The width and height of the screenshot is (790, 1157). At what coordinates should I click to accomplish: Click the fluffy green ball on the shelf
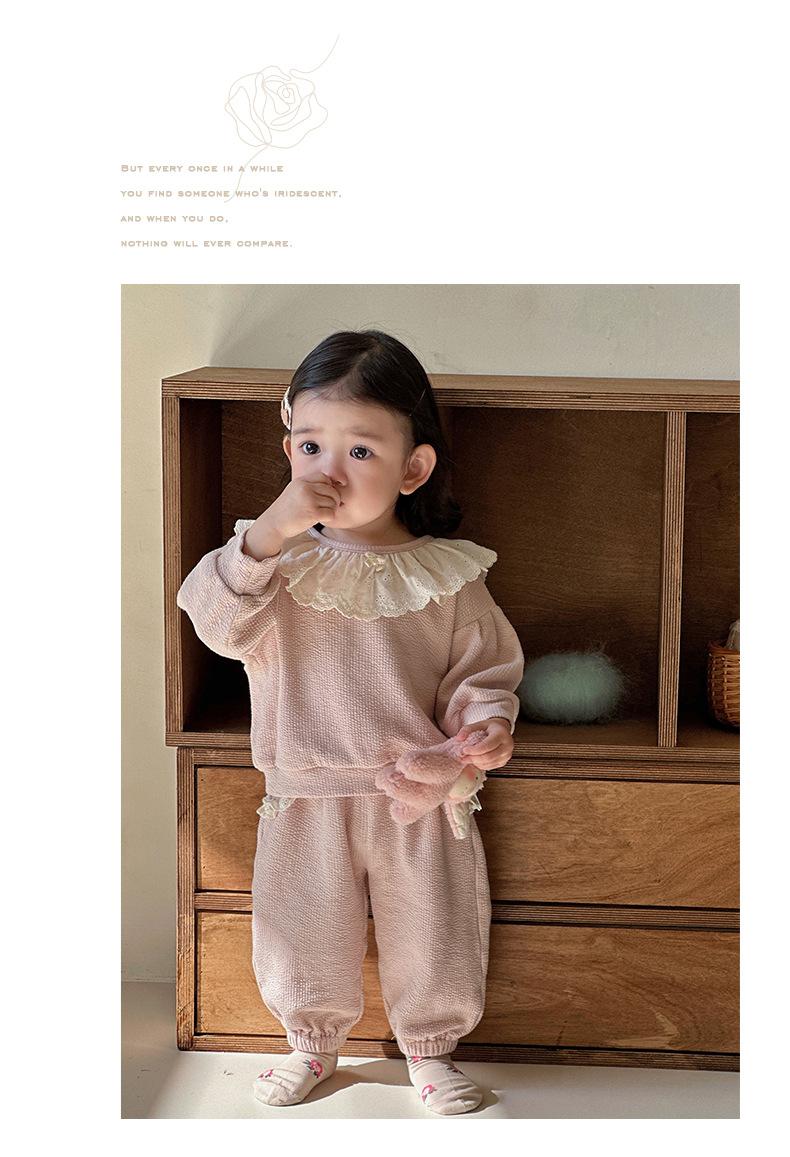tap(572, 686)
